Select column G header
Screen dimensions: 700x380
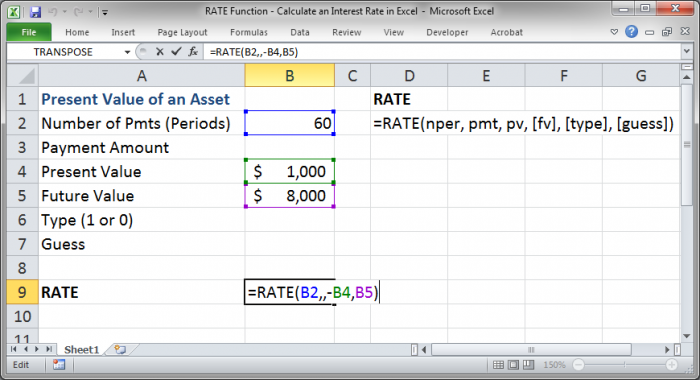(x=641, y=75)
